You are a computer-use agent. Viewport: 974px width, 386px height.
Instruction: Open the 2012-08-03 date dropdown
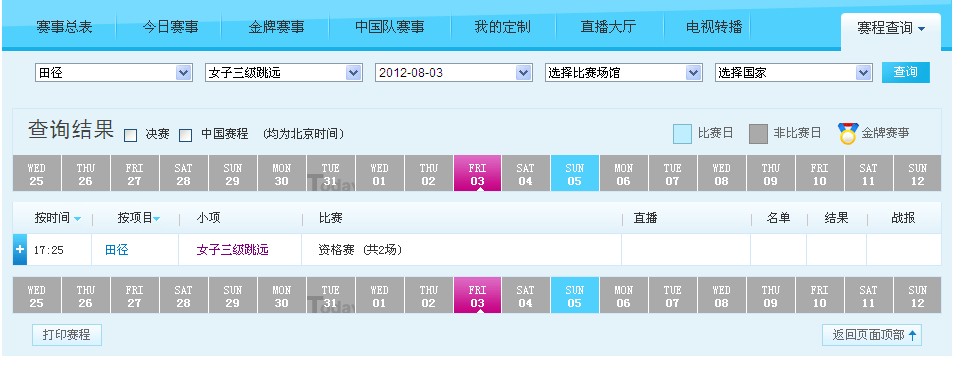[454, 73]
